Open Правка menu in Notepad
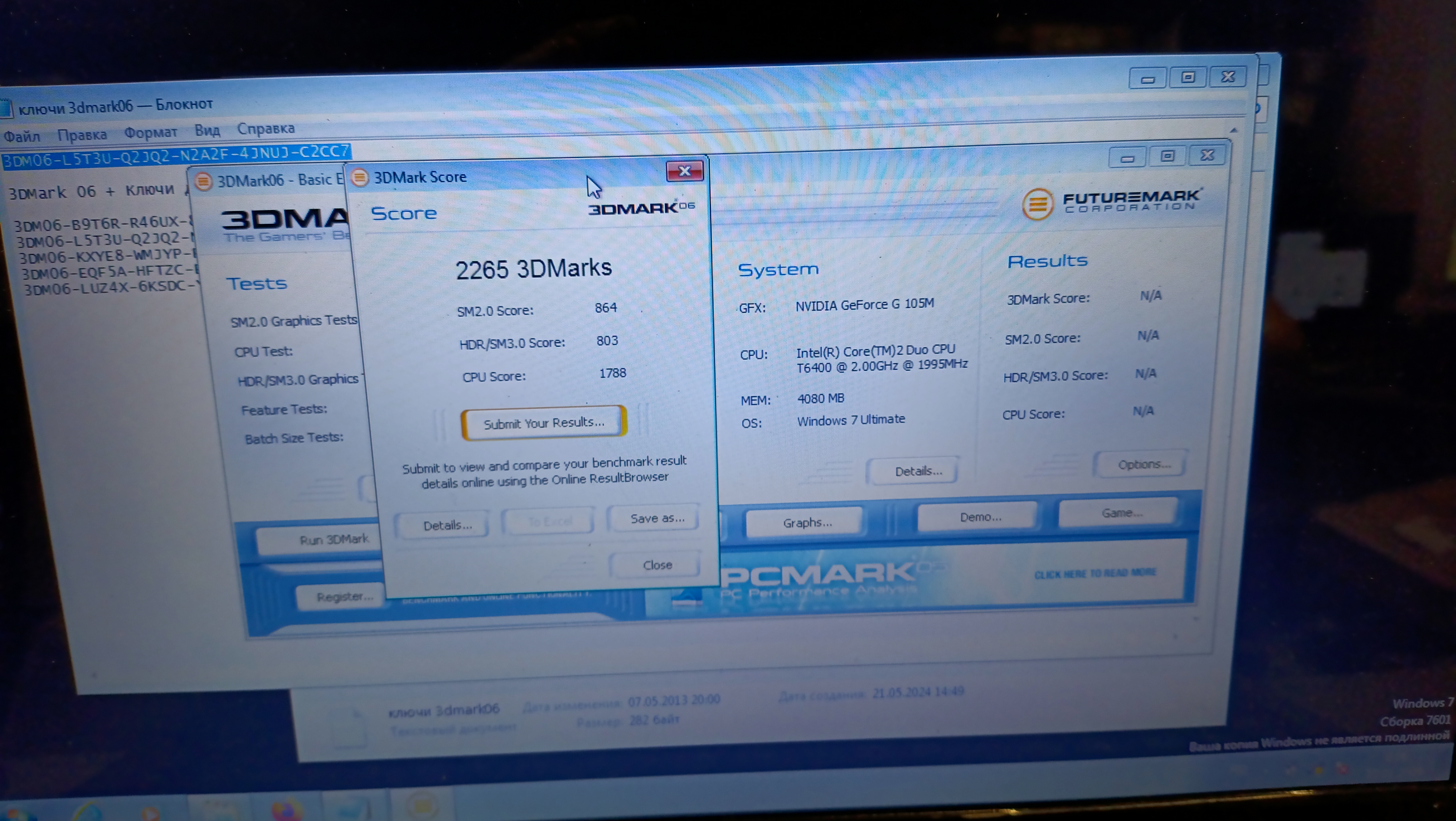 [82, 134]
